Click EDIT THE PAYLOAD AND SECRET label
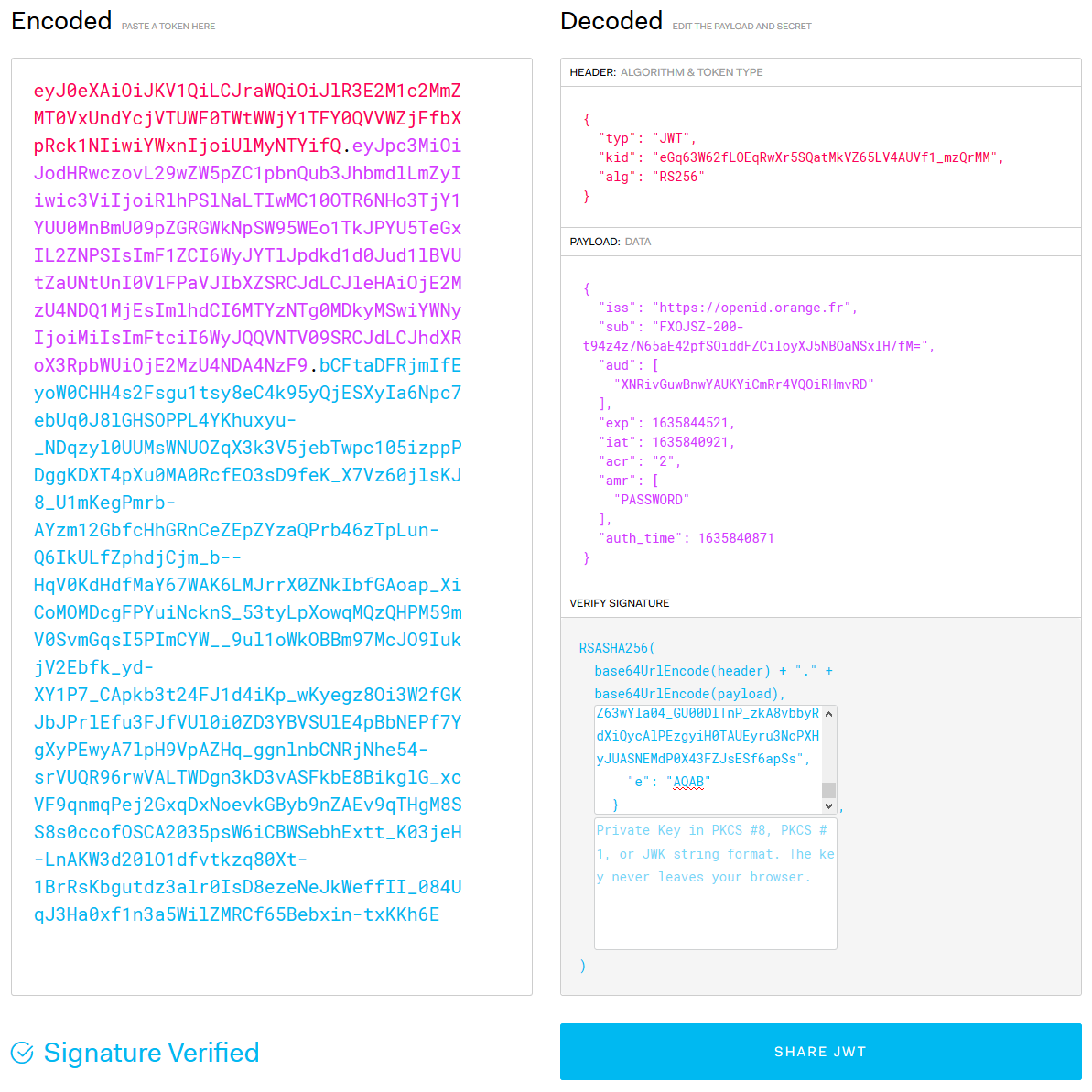 click(x=741, y=26)
